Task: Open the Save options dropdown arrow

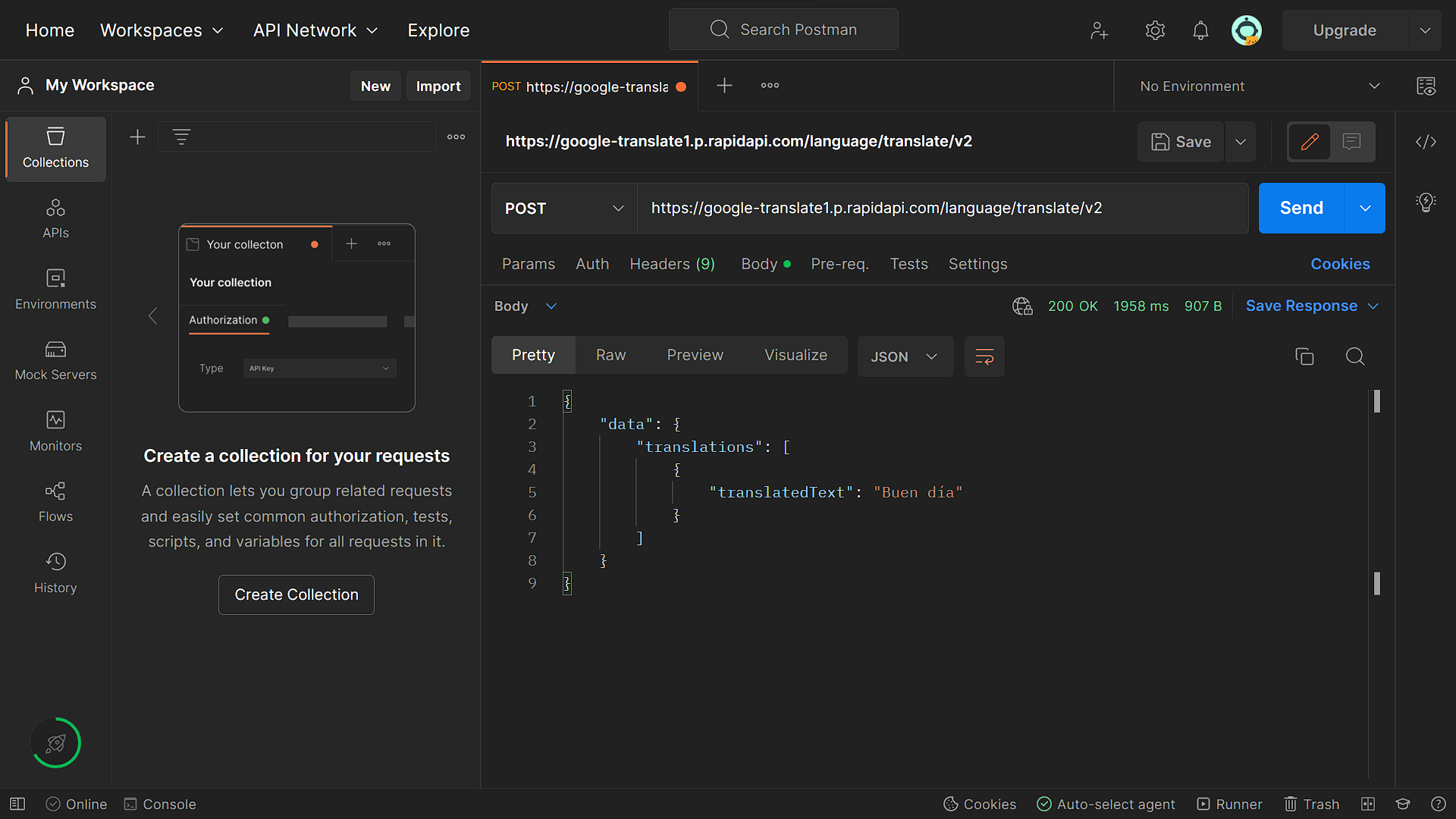Action: pos(1241,142)
